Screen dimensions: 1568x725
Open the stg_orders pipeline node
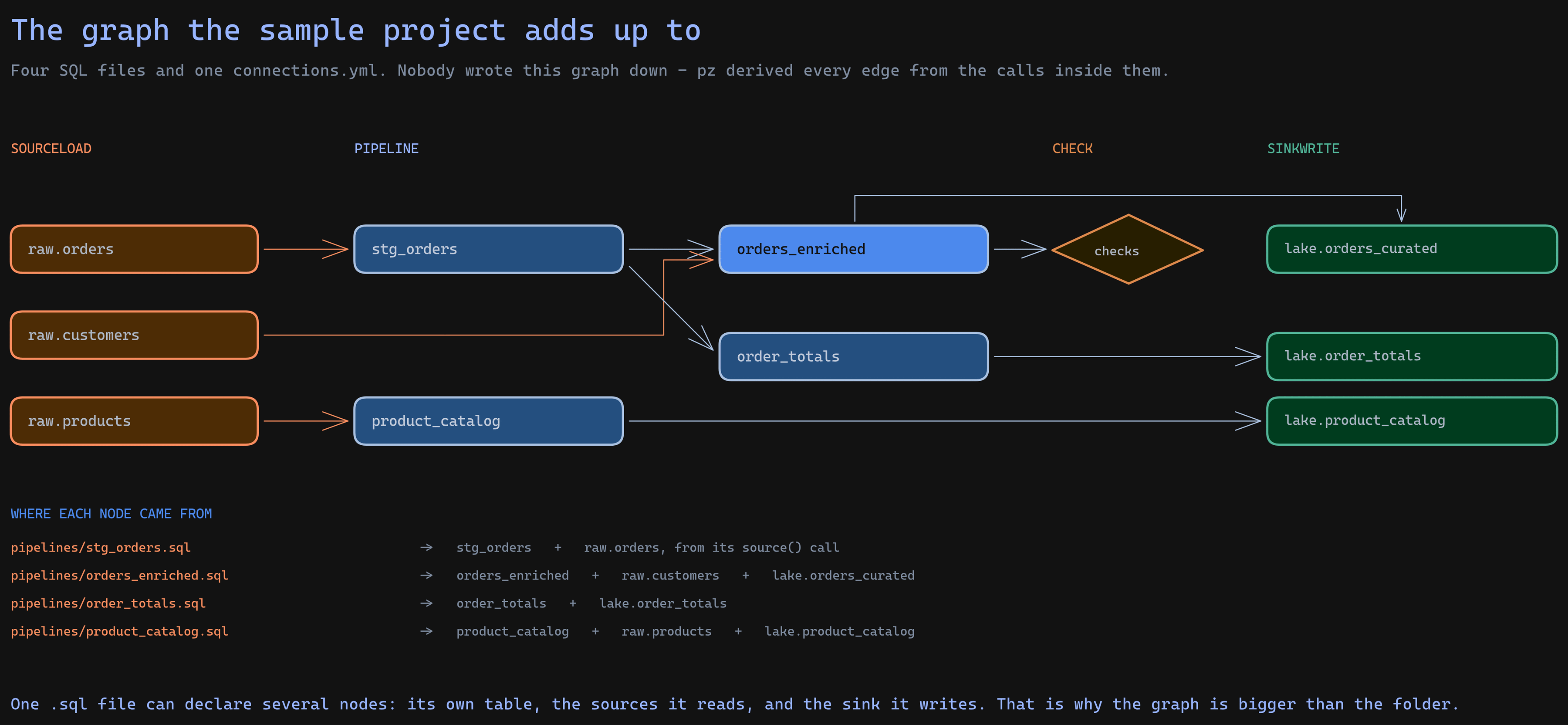[x=488, y=249]
